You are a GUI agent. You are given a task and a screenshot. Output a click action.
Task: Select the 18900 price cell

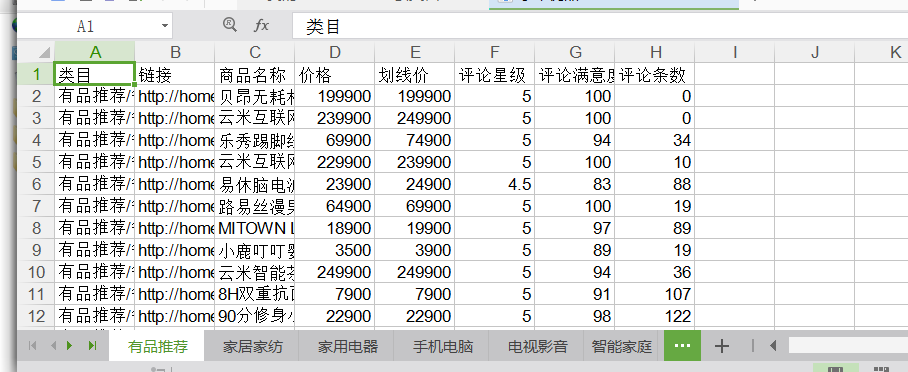(335, 228)
